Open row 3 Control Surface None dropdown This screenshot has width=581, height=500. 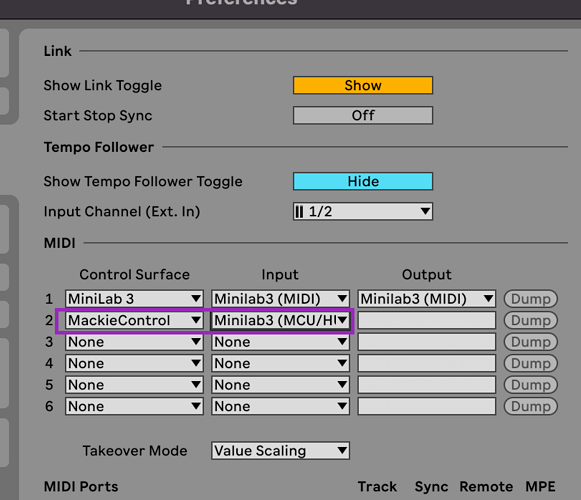tap(134, 342)
